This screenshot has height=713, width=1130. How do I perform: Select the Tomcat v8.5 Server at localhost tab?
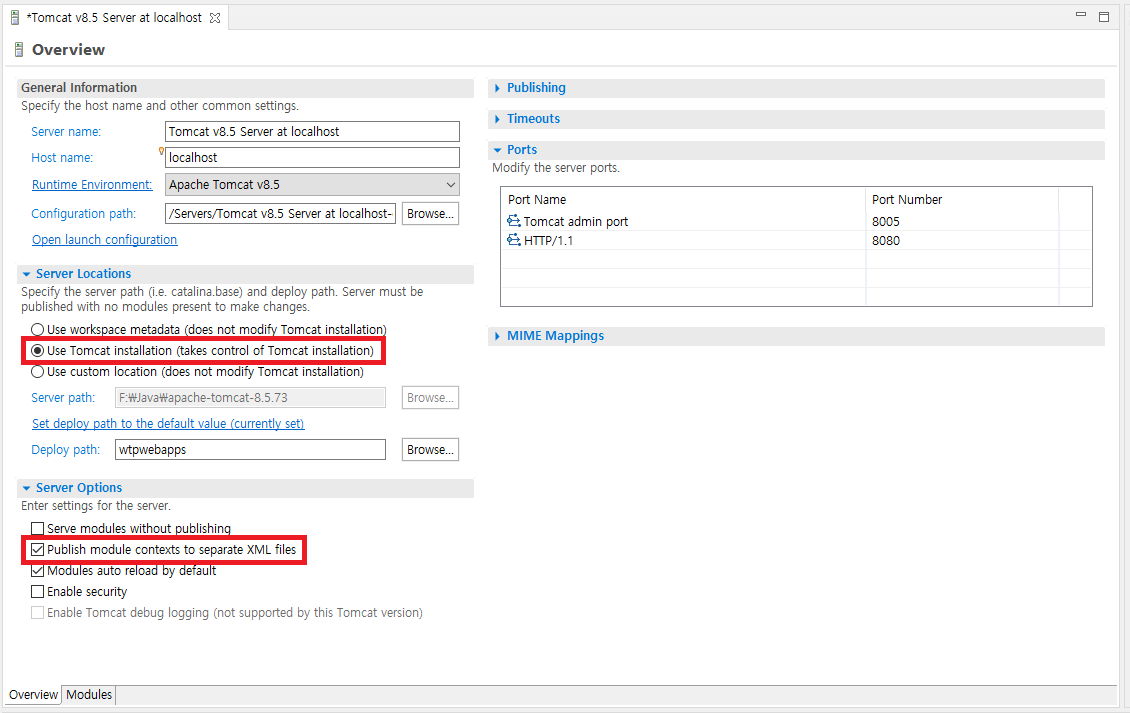[114, 18]
